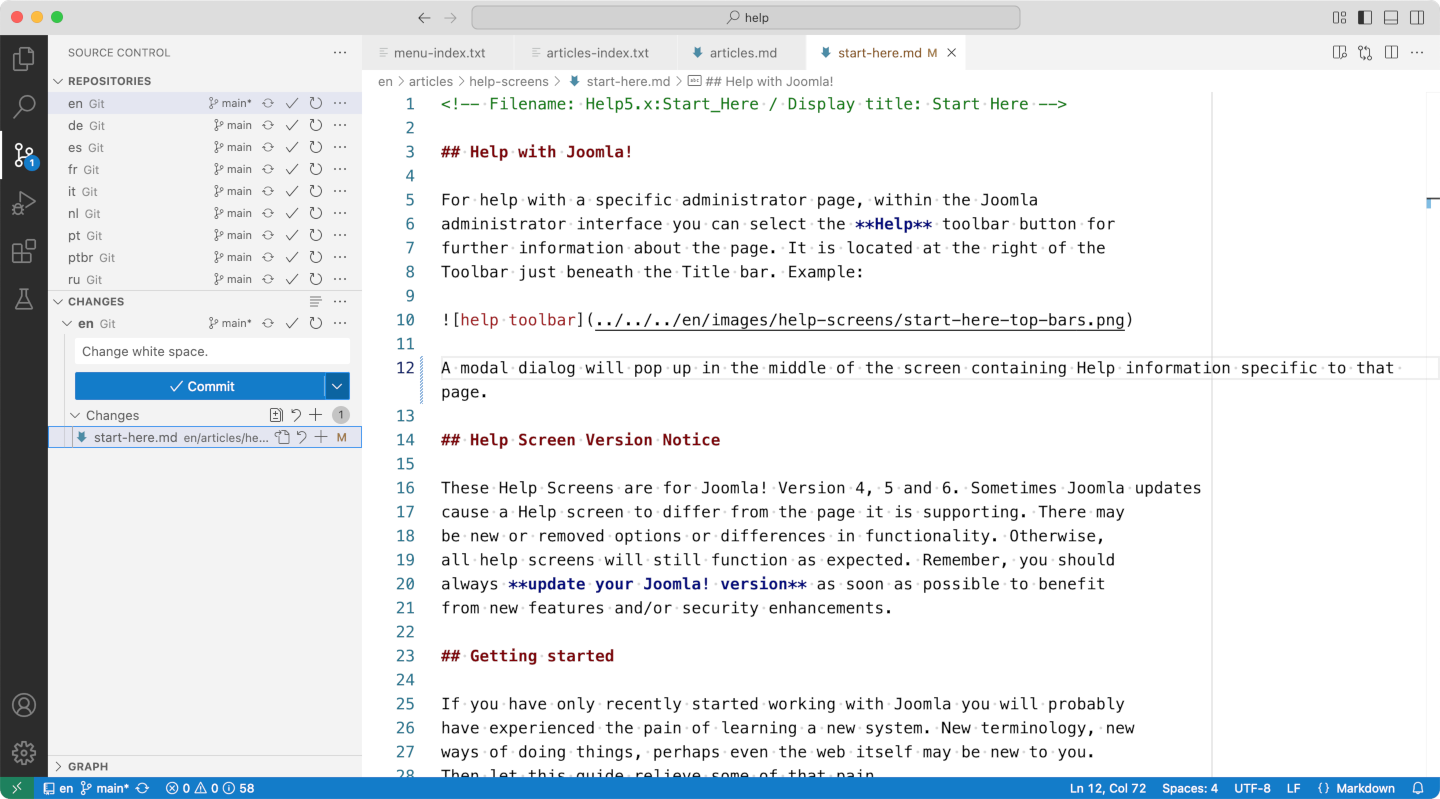This screenshot has height=799, width=1440.
Task: Open the Explorer view in activity bar
Action: pyautogui.click(x=24, y=59)
